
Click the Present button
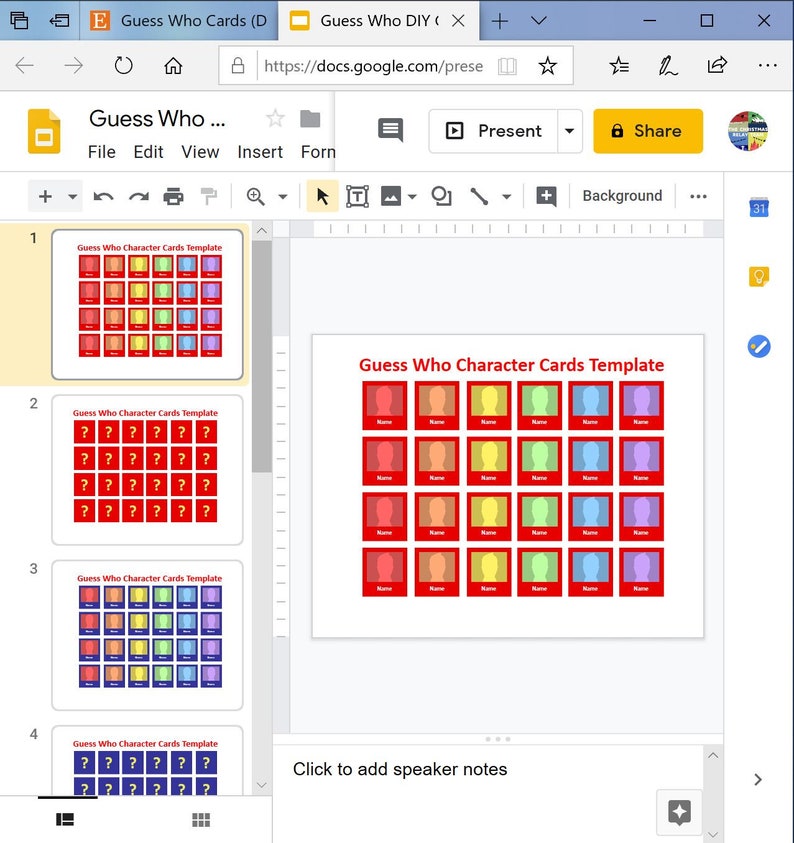click(x=493, y=131)
